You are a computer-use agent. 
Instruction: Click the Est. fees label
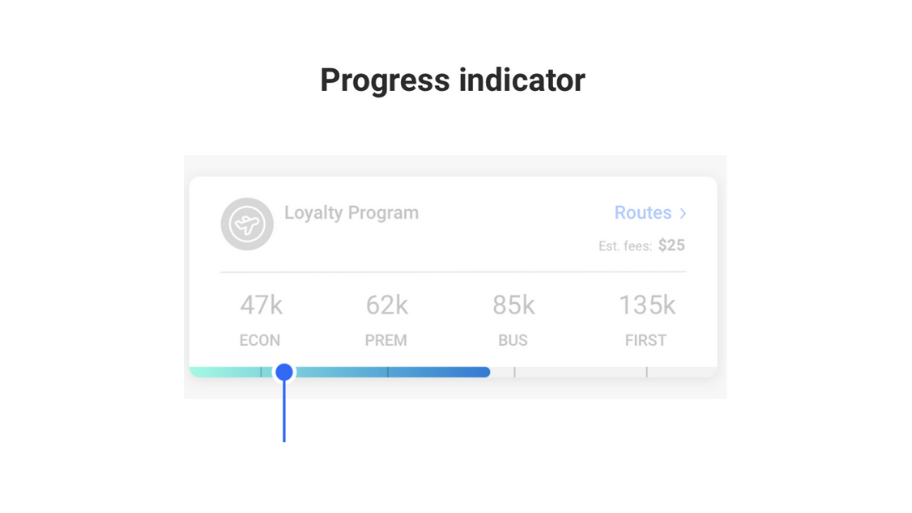[625, 246]
